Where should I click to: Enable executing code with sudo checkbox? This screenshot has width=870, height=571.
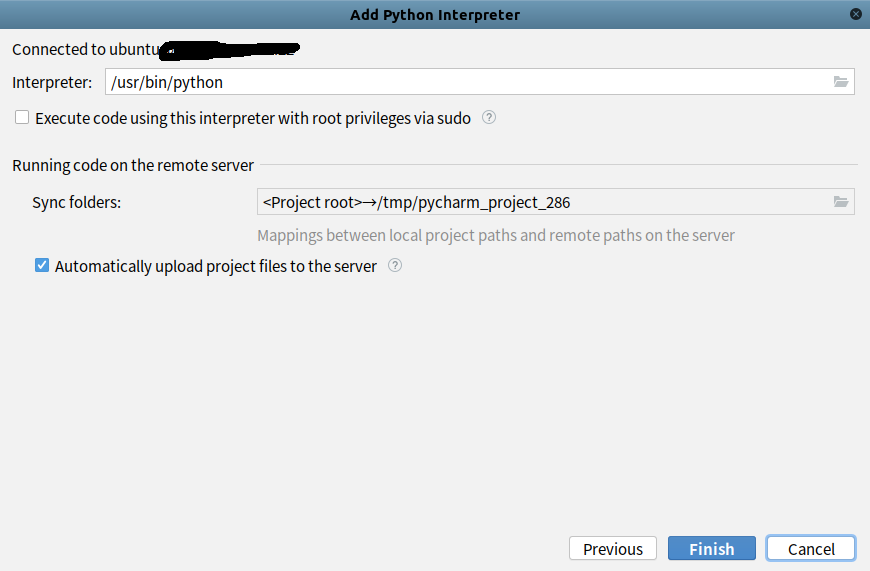(22, 118)
